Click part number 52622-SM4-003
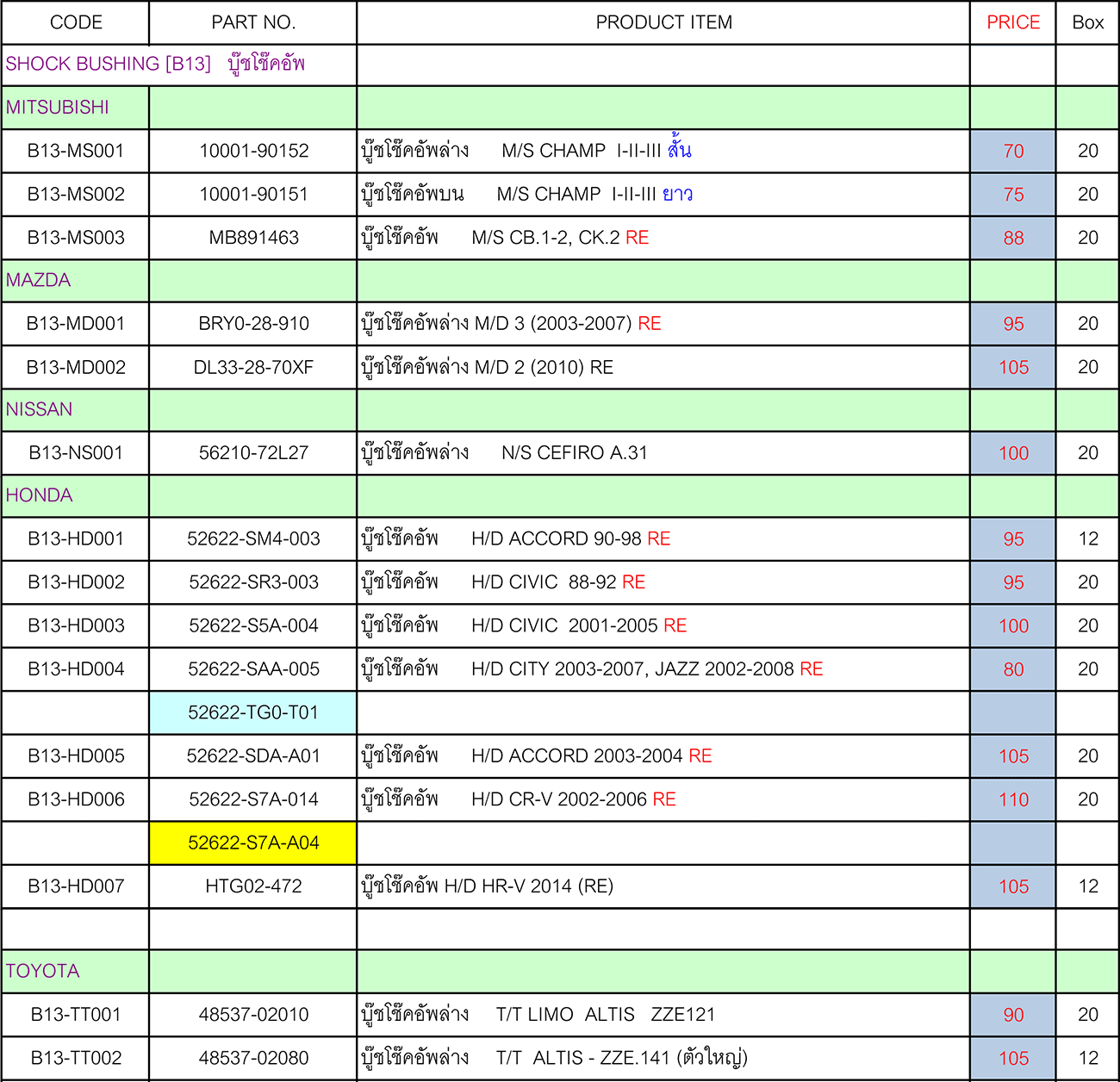1120x1082 pixels. click(x=253, y=538)
